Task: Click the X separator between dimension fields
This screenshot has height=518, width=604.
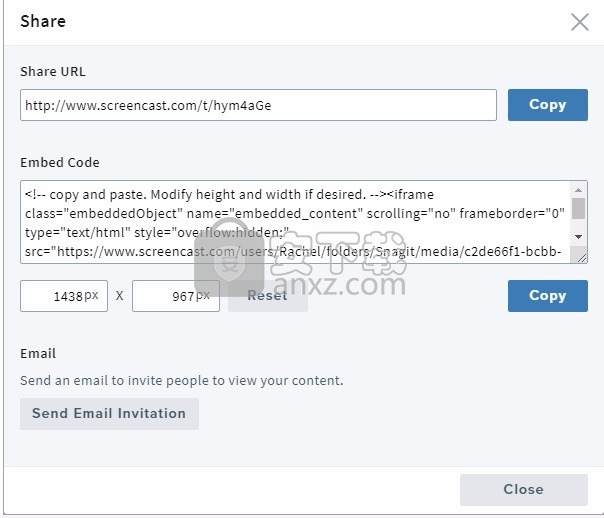Action: point(120,296)
